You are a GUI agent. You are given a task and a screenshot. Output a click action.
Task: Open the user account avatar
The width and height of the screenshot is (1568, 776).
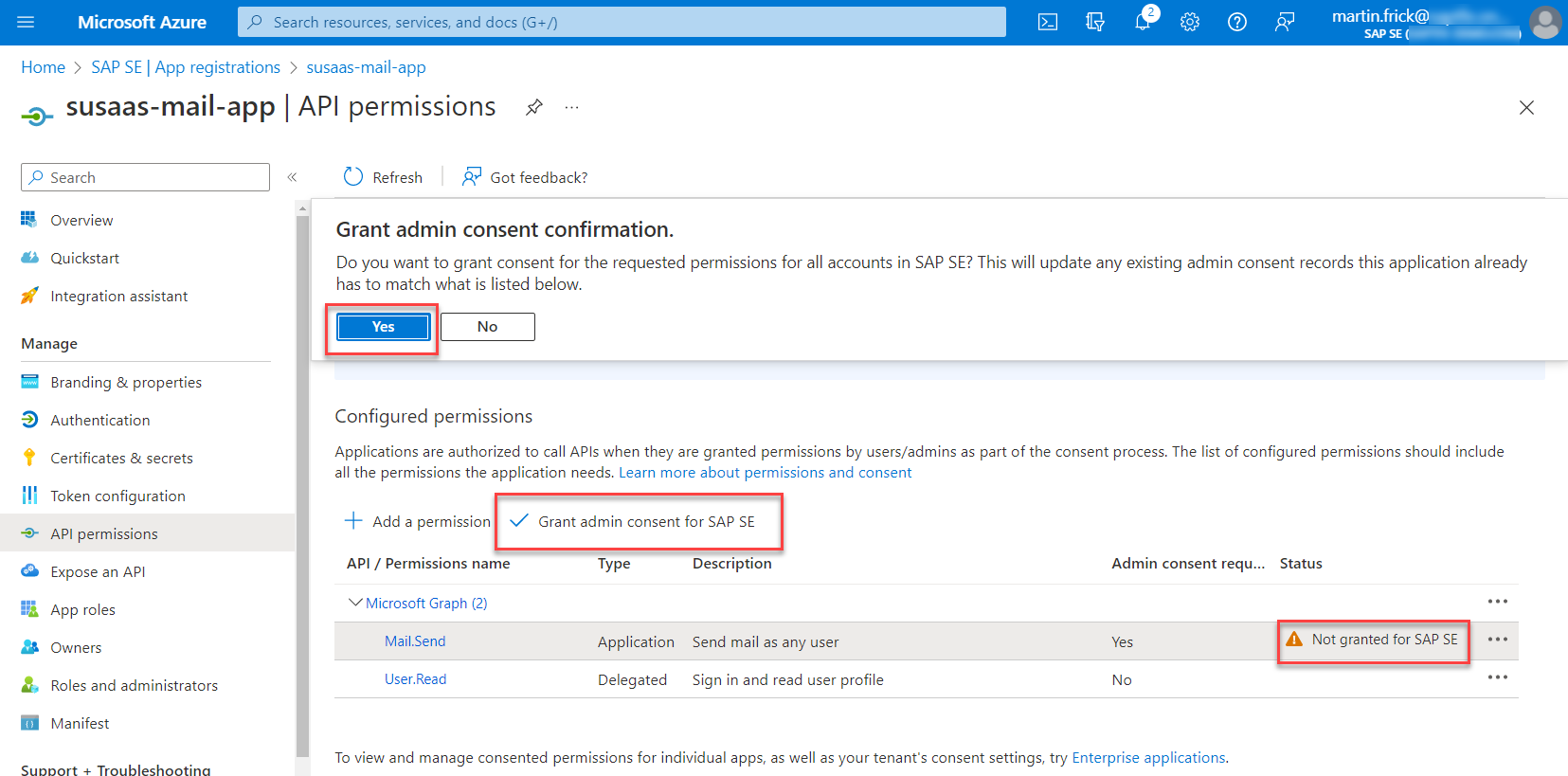(1545, 22)
